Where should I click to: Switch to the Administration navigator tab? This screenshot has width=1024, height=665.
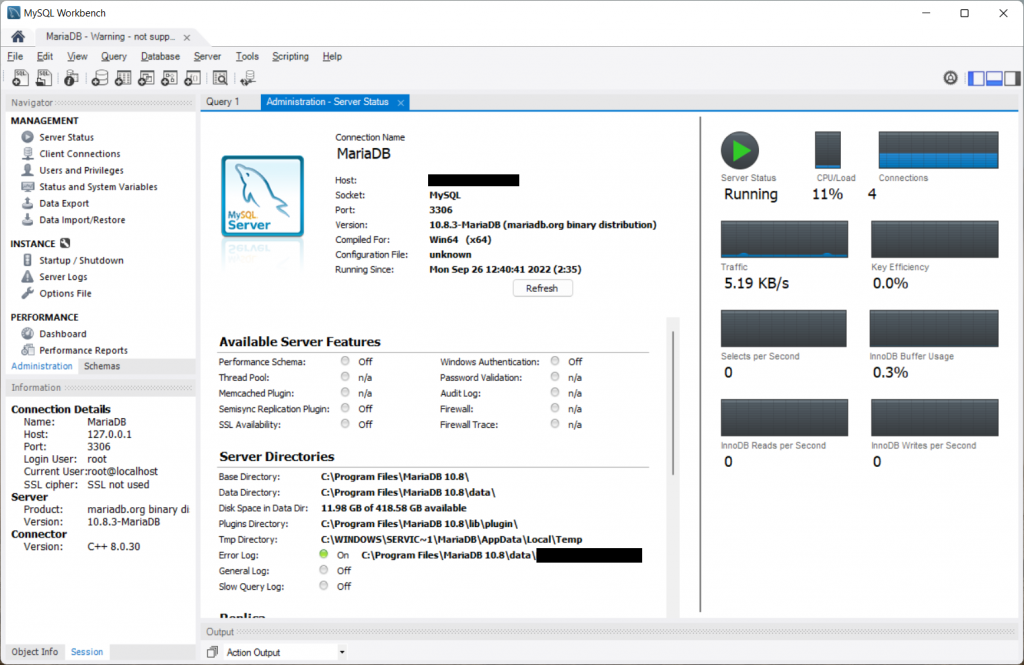42,366
